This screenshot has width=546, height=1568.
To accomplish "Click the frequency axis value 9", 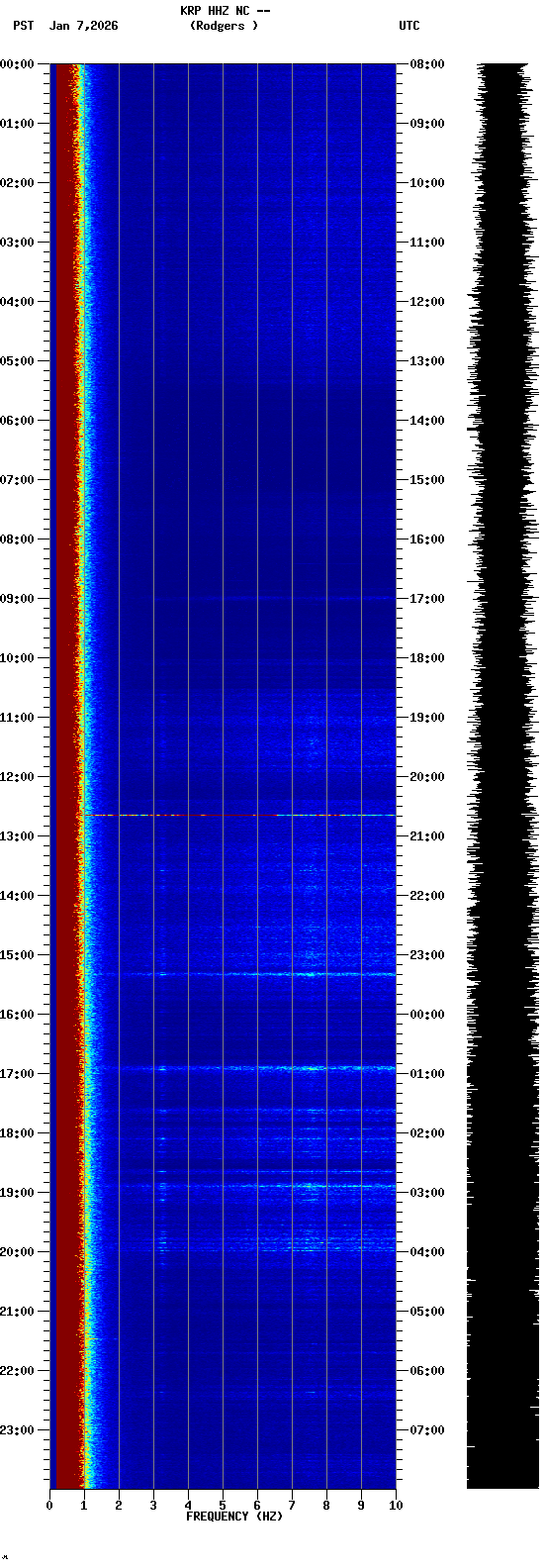I will pos(361,1506).
